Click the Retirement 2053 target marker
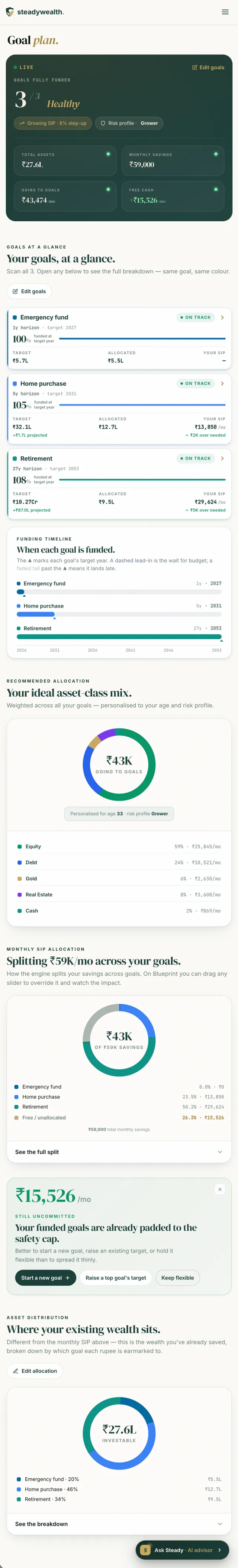 click(x=221, y=641)
